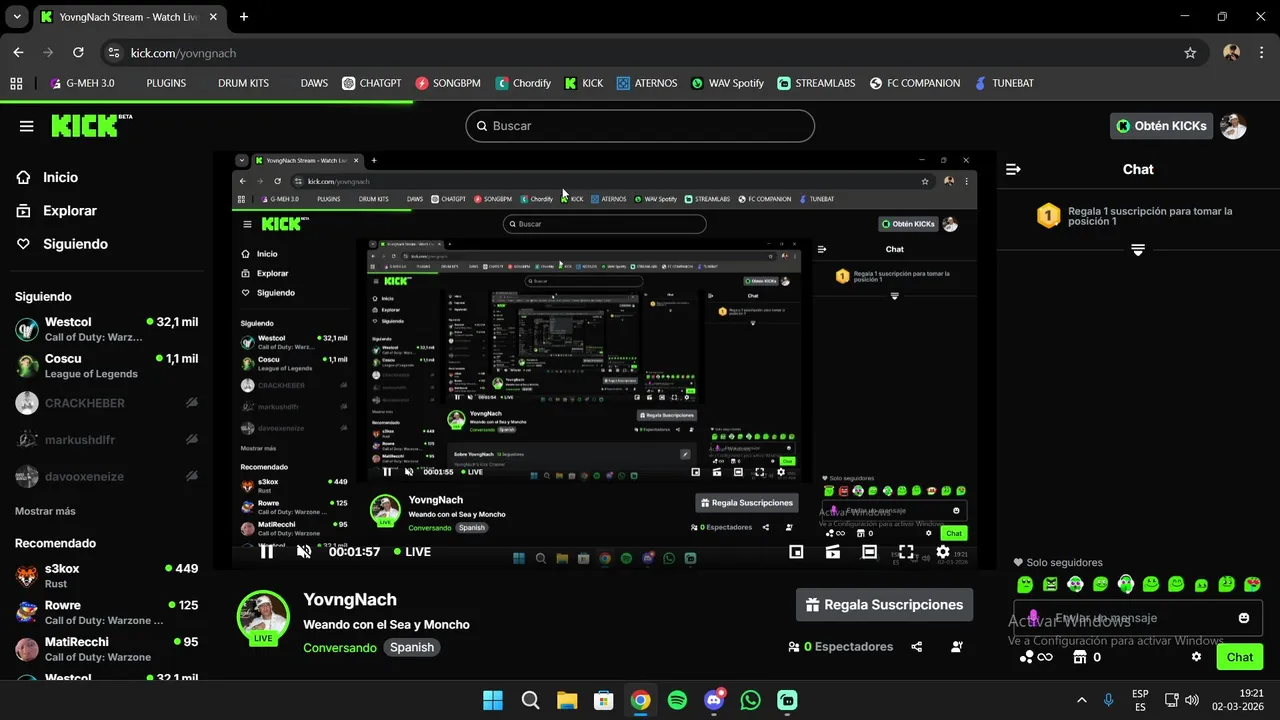
Task: Select offline channel CRACKHEBER
Action: click(106, 403)
